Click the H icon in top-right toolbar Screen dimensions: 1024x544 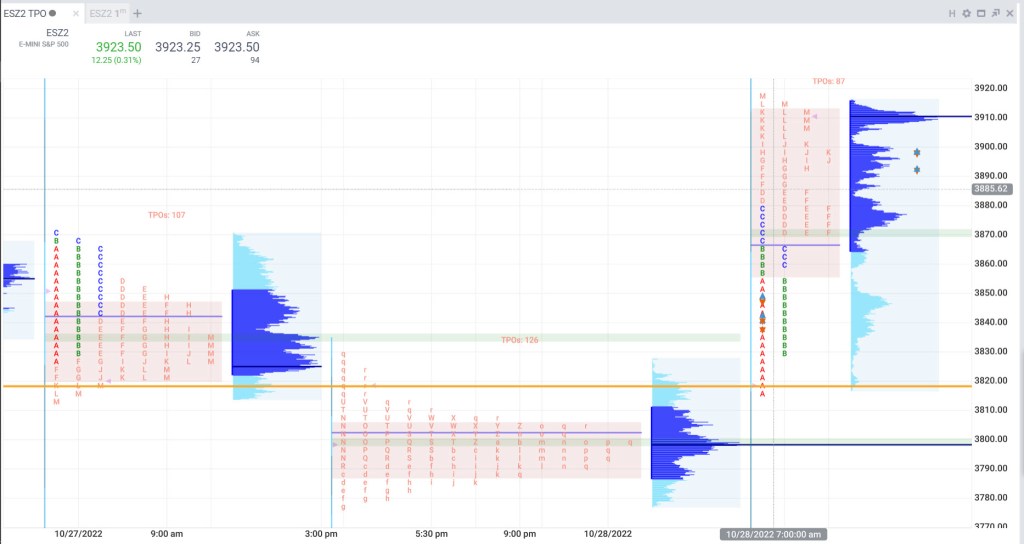(x=952, y=13)
